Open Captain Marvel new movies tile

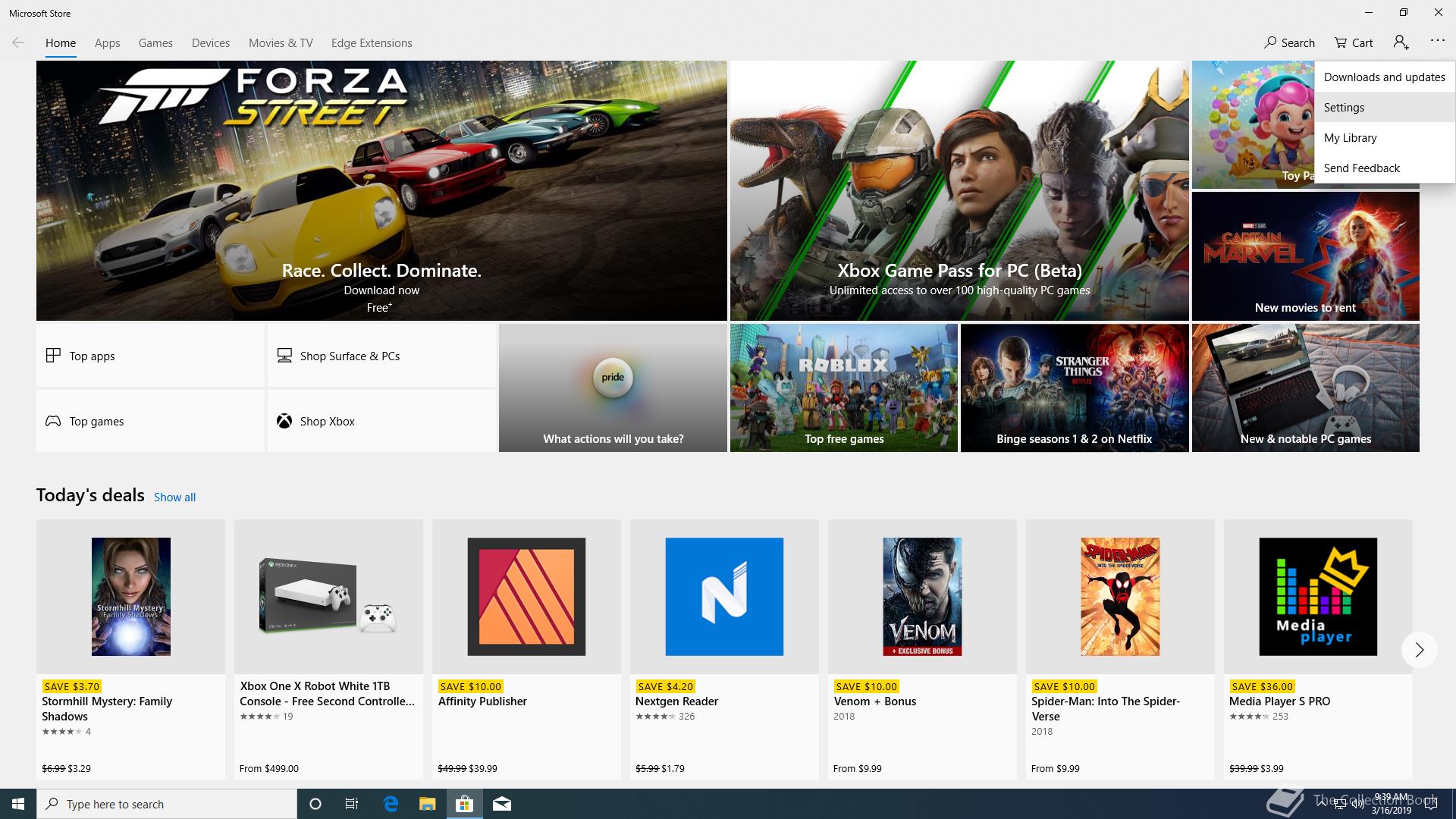click(x=1305, y=256)
